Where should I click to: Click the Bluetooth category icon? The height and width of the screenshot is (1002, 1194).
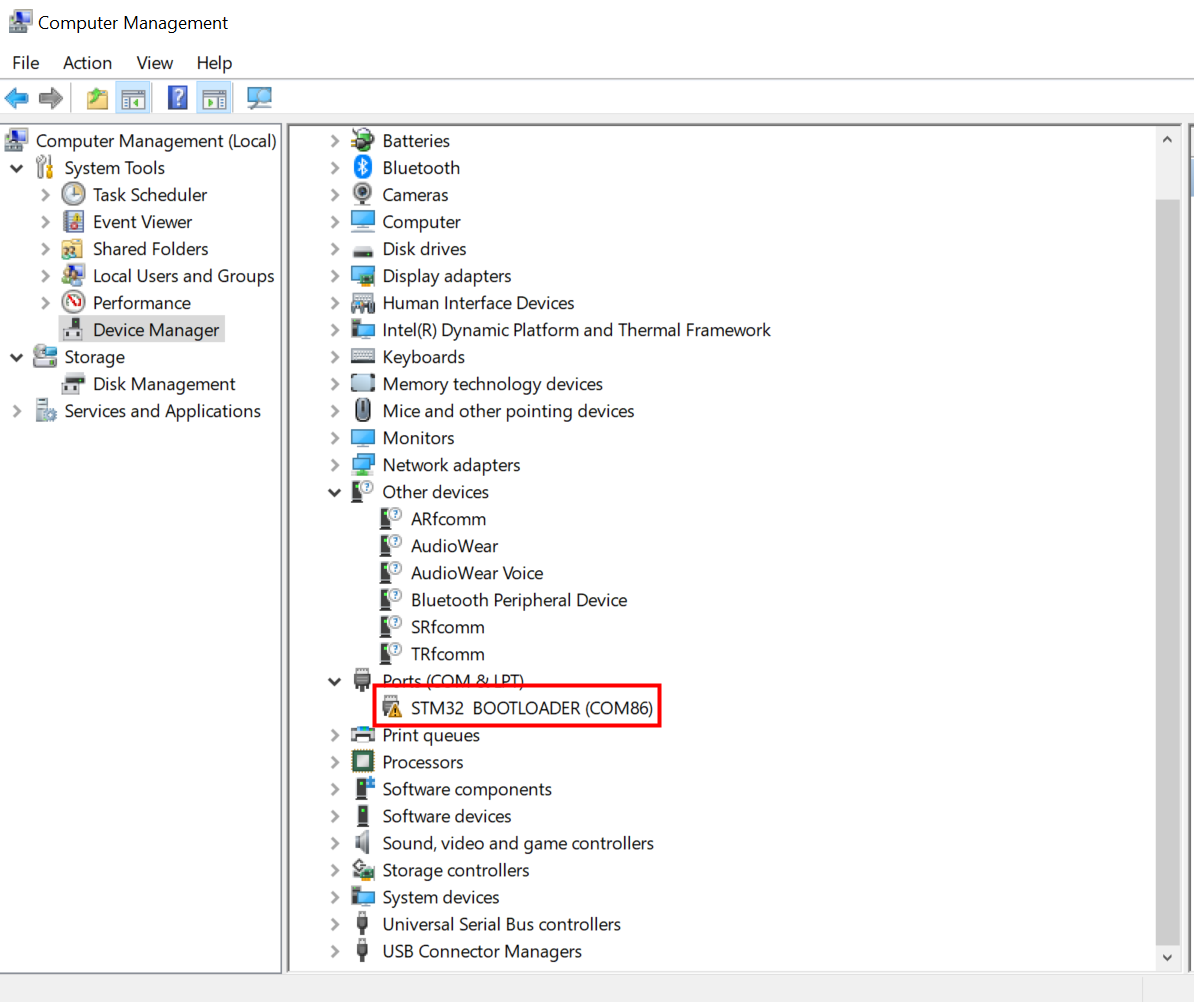pyautogui.click(x=362, y=167)
